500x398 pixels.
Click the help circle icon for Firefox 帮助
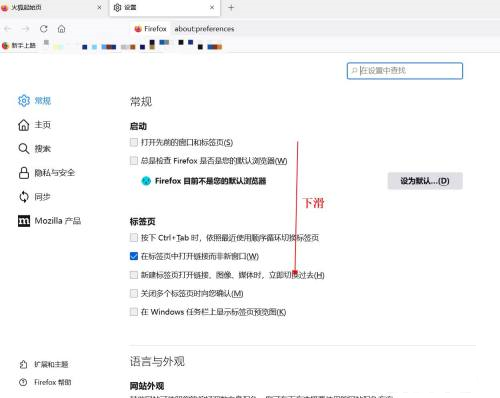pos(23,382)
